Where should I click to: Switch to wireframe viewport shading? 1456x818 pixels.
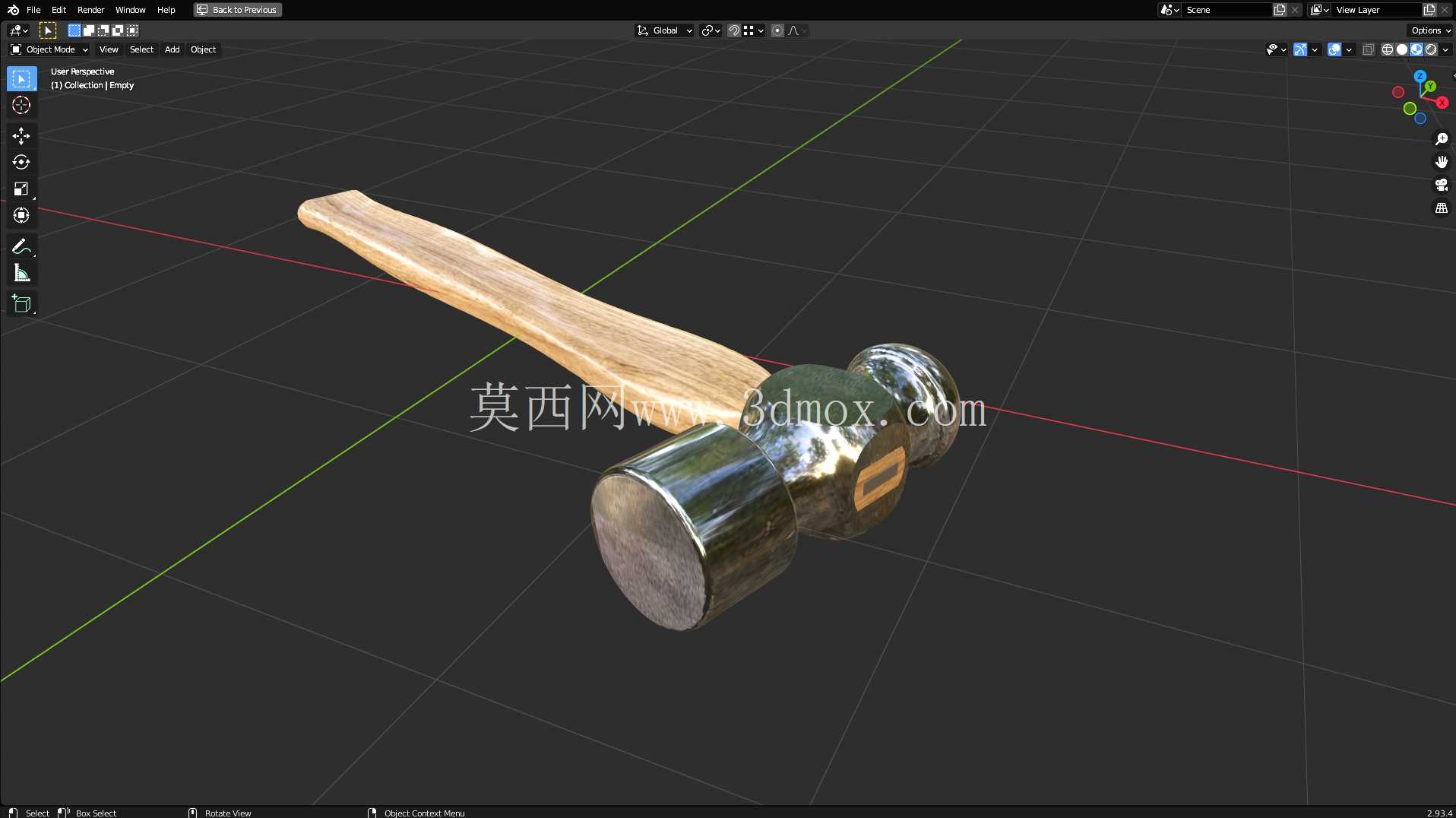tap(1387, 49)
